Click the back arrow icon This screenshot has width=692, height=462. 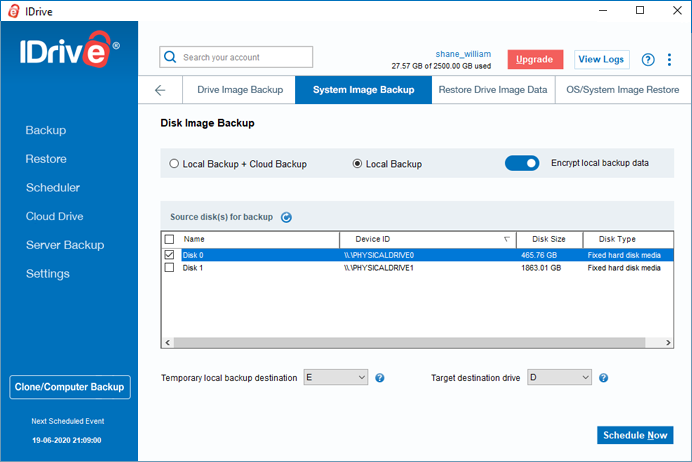pos(160,90)
